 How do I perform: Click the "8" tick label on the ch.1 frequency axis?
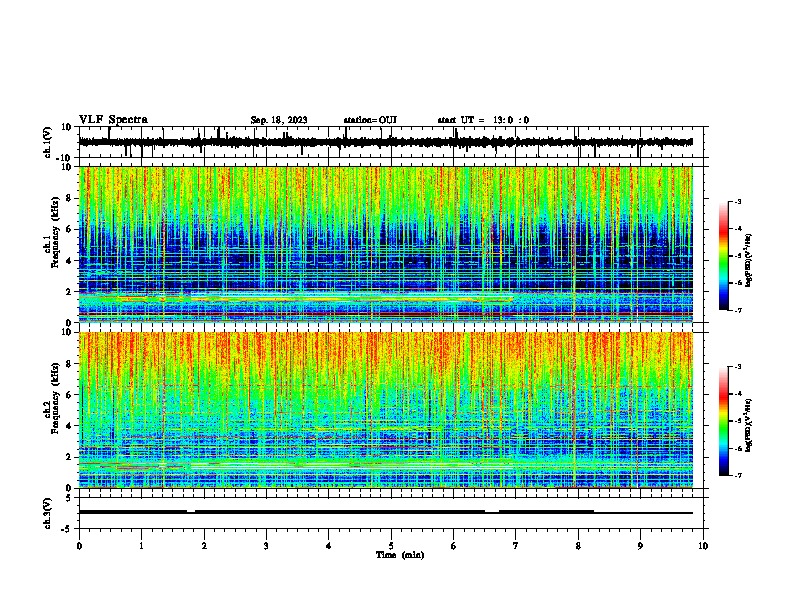pos(70,198)
